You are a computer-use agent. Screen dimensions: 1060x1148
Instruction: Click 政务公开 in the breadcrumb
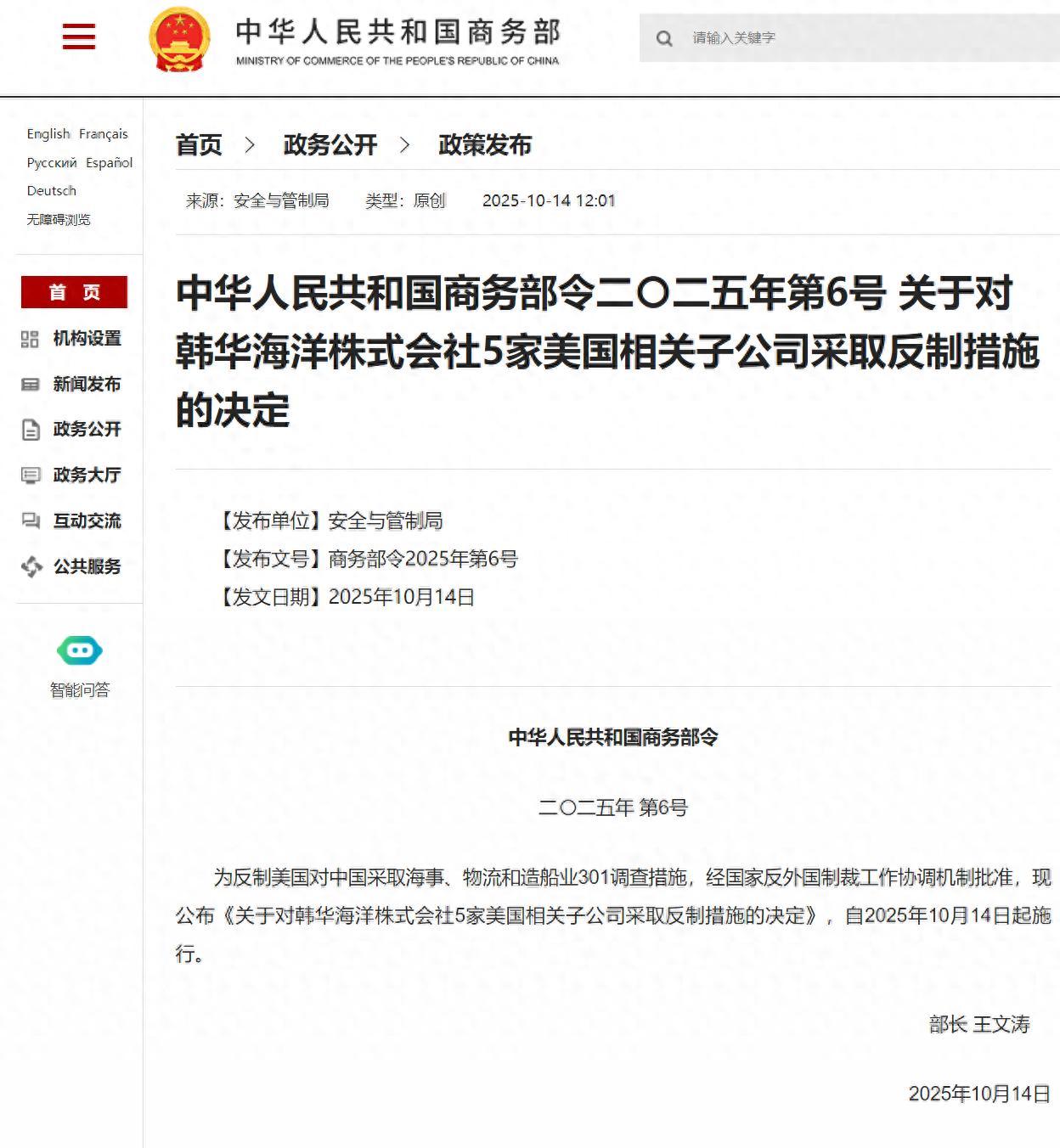330,145
